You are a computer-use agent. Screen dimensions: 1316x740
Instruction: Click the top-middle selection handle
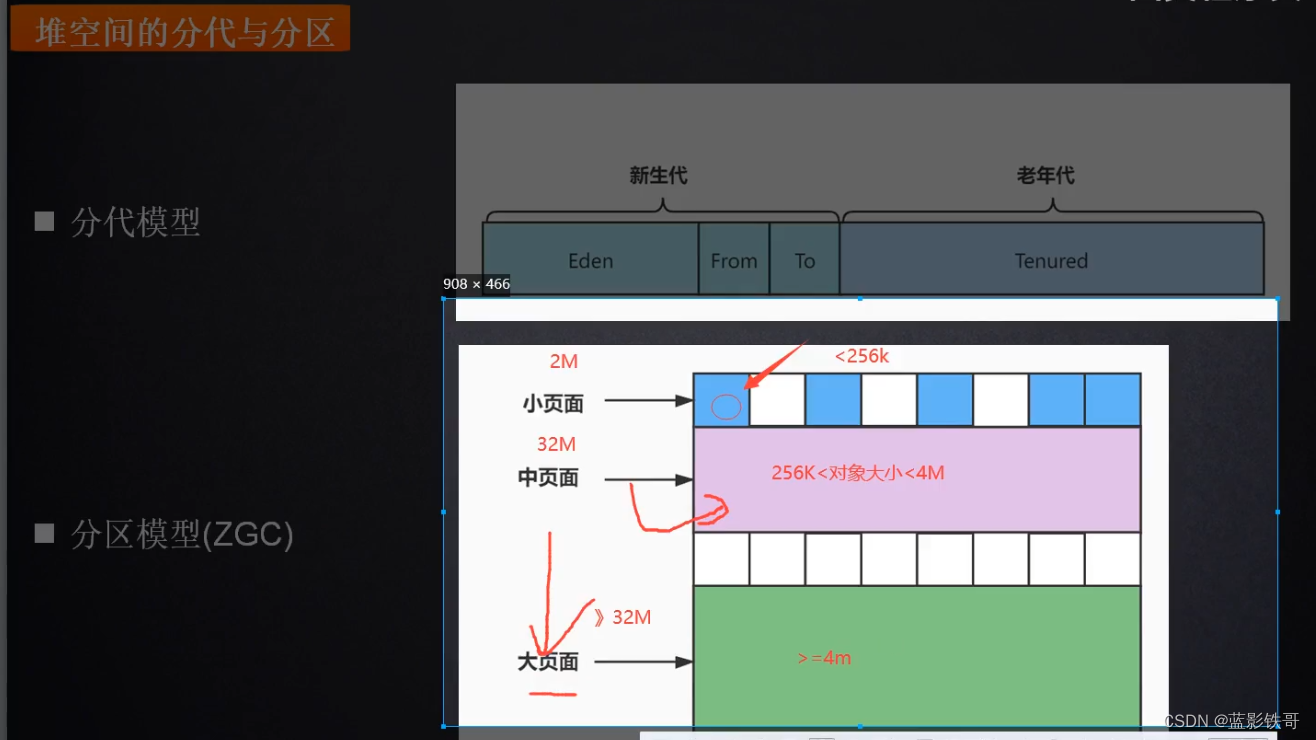[x=861, y=298]
